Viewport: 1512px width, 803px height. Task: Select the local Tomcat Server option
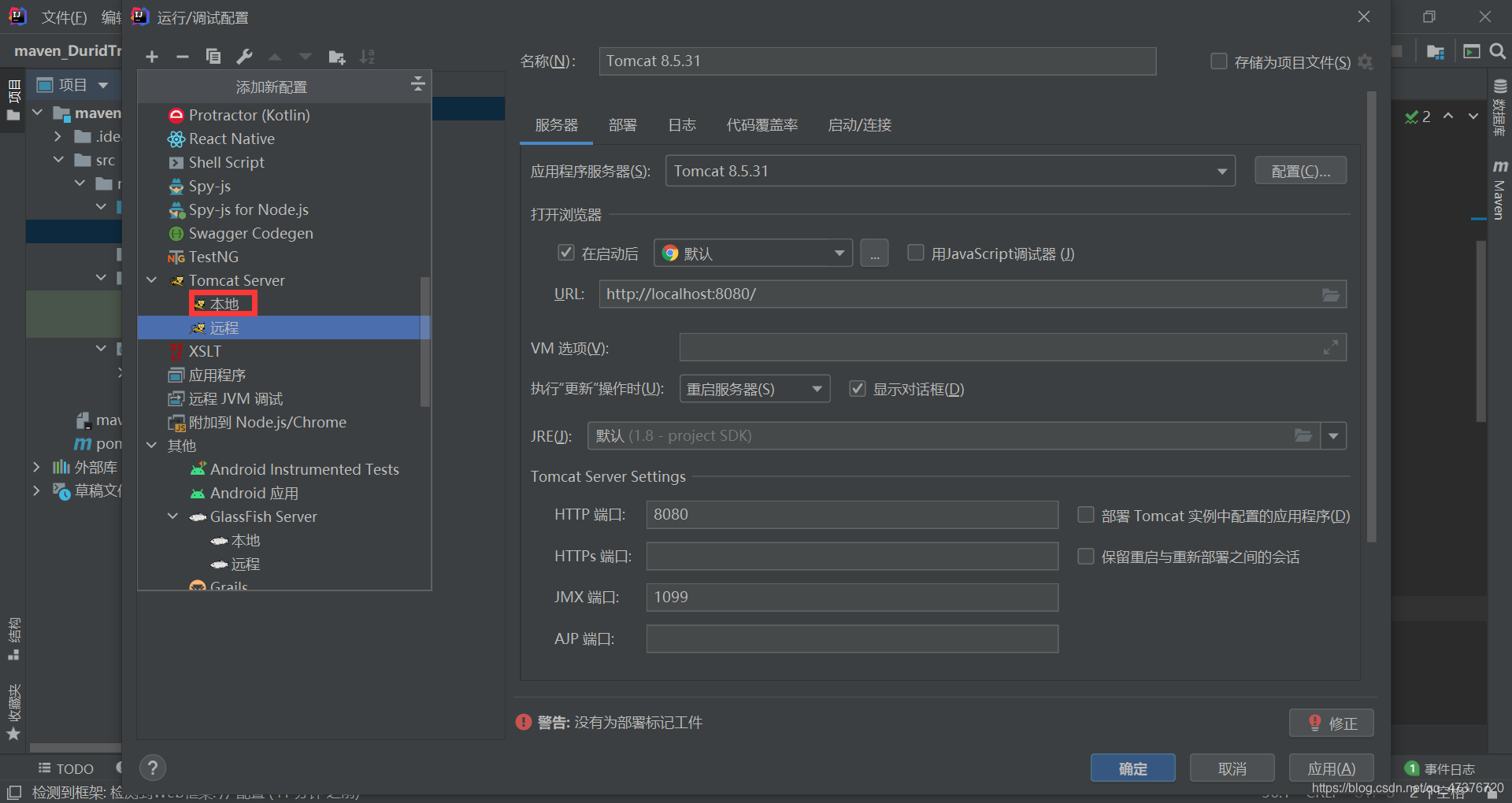pos(224,304)
